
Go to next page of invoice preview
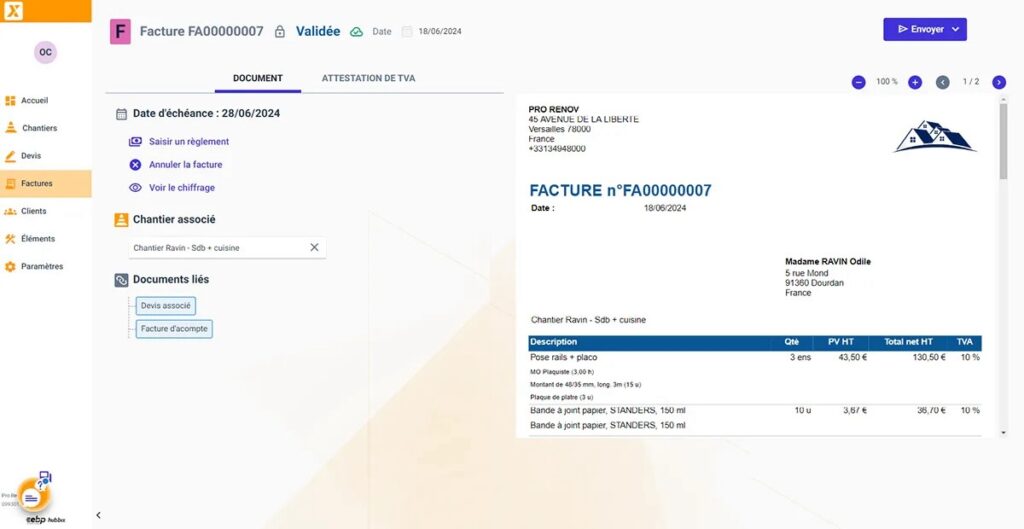coord(998,82)
